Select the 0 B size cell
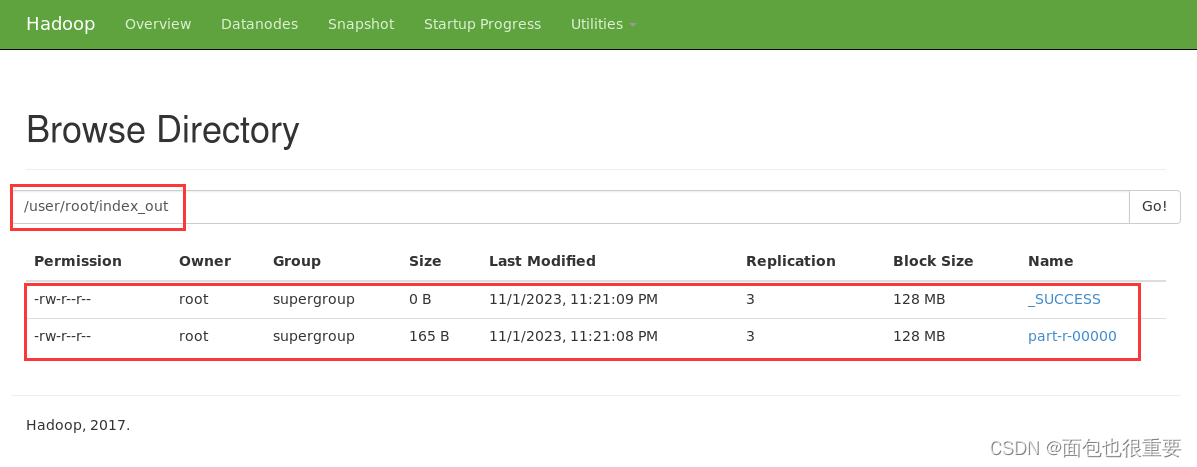 point(421,299)
